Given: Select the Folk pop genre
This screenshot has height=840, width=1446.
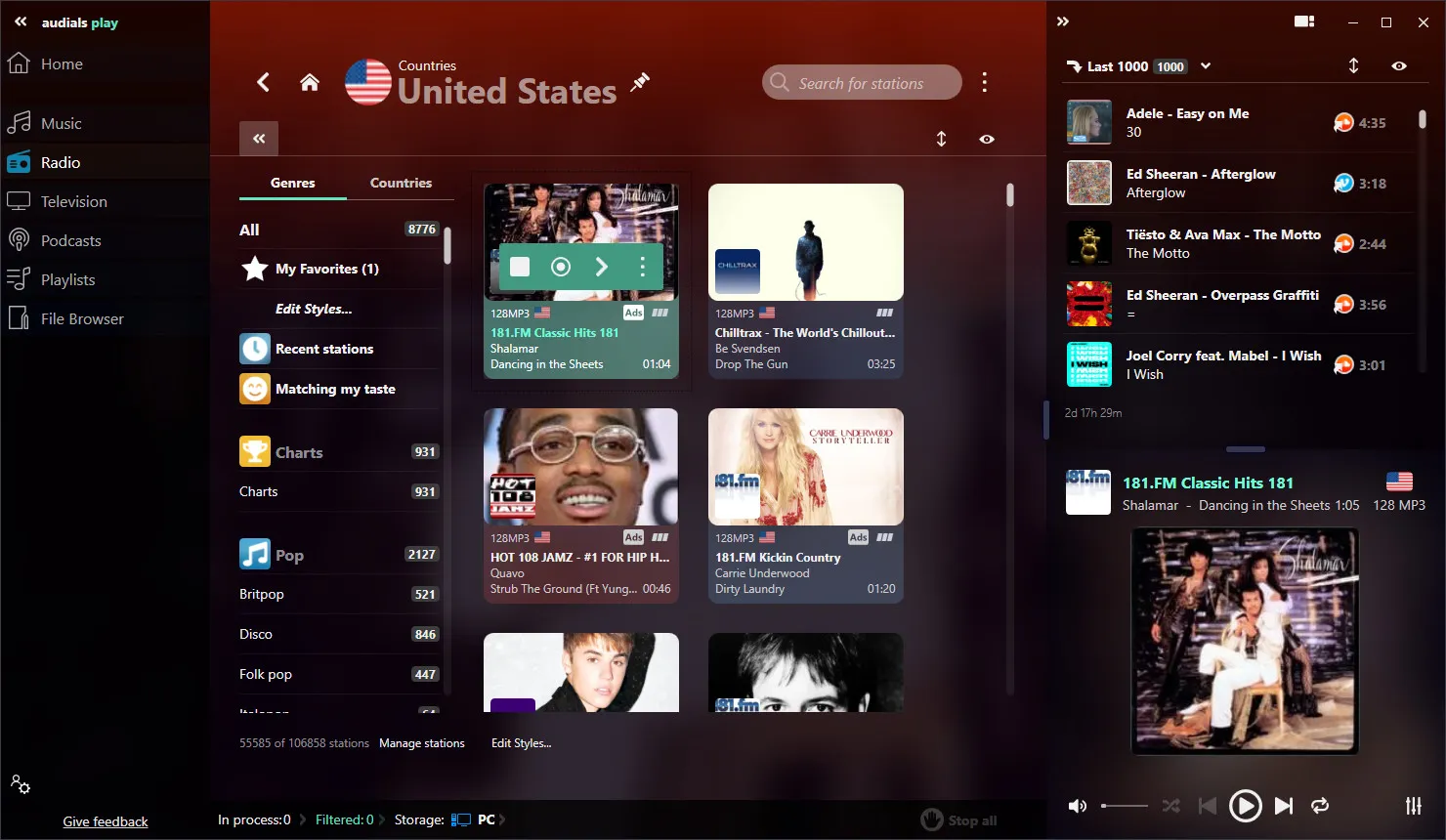Looking at the screenshot, I should pyautogui.click(x=339, y=674).
